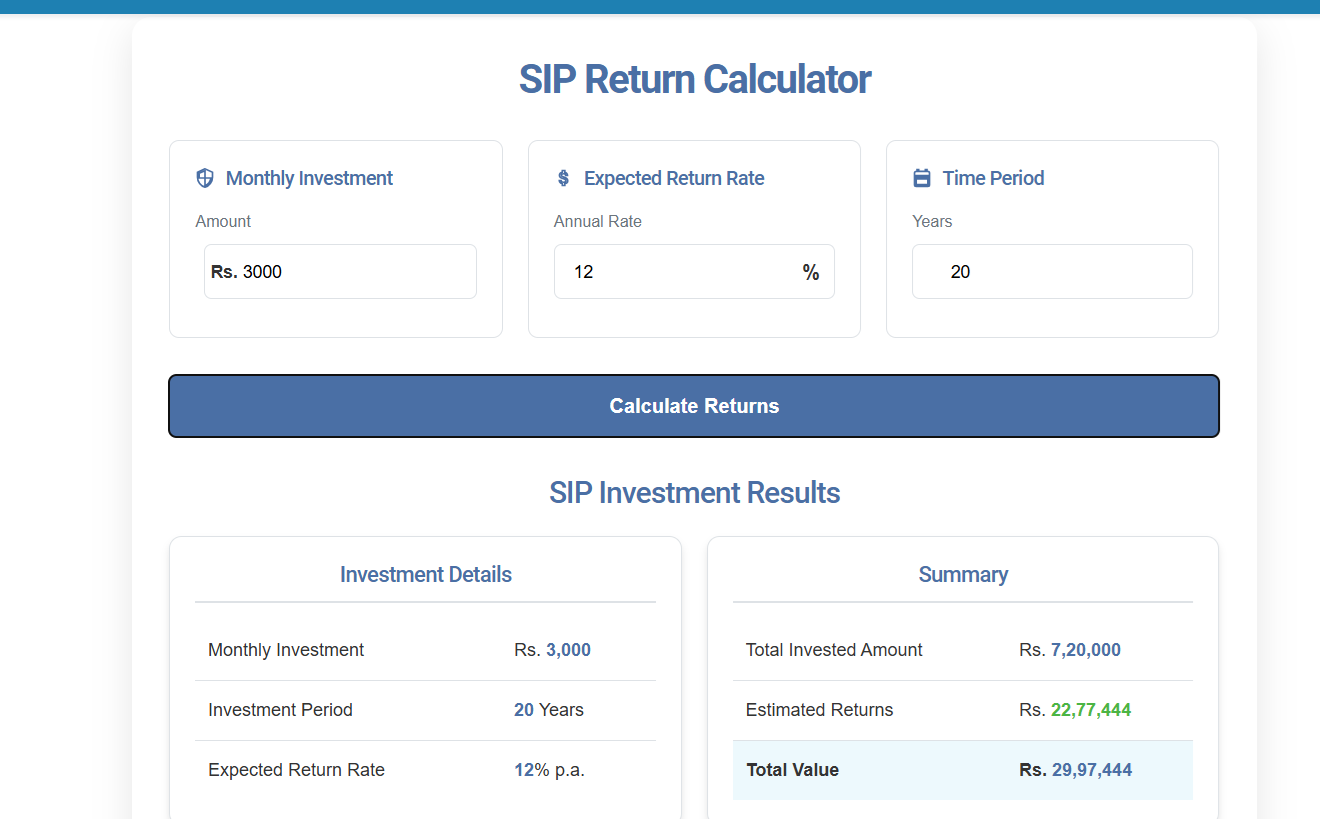Select the Monthly Investment value Rs. 3,000
Viewport: 1320px width, 819px height.
coord(552,649)
